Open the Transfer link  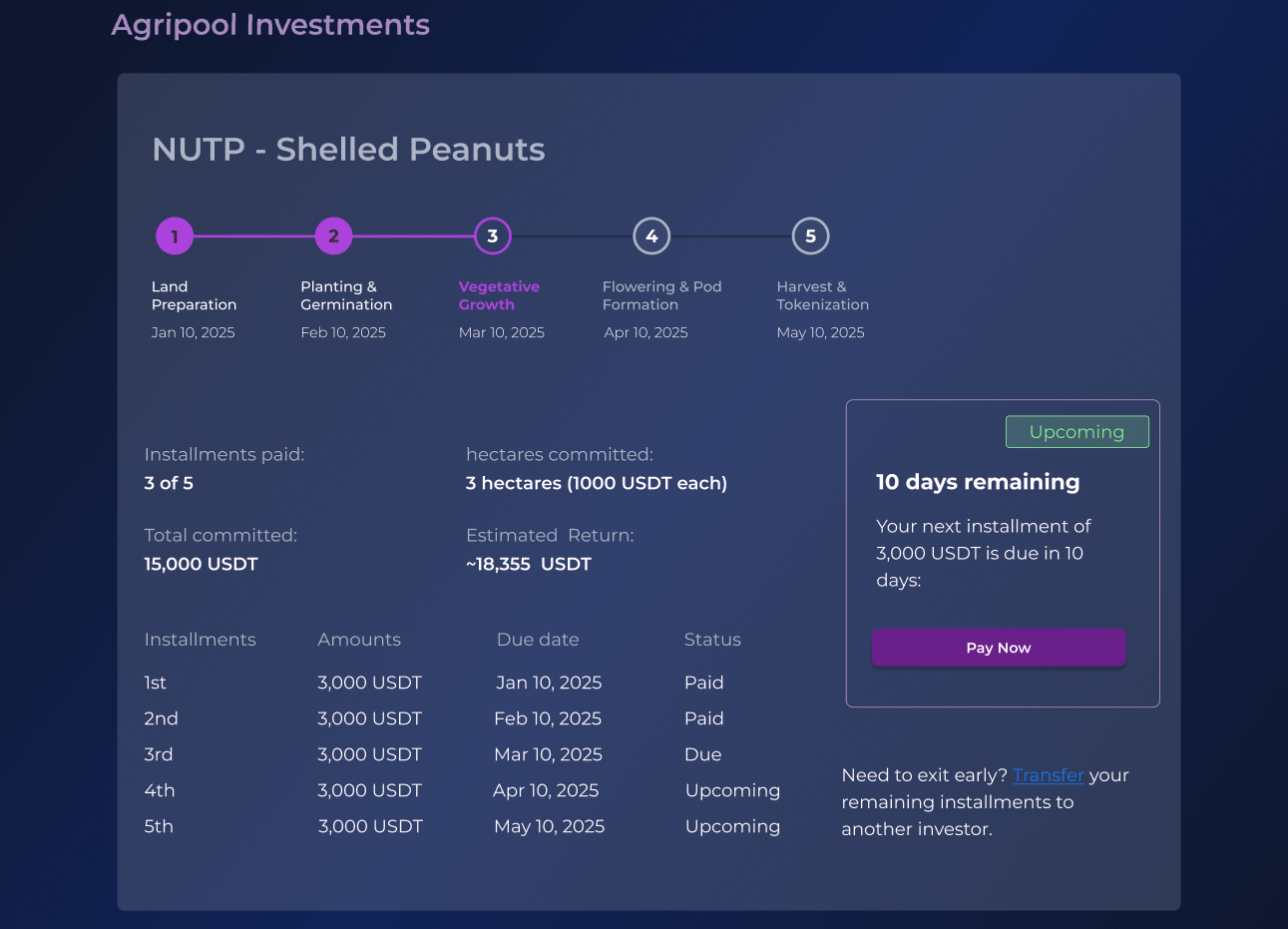point(1048,775)
